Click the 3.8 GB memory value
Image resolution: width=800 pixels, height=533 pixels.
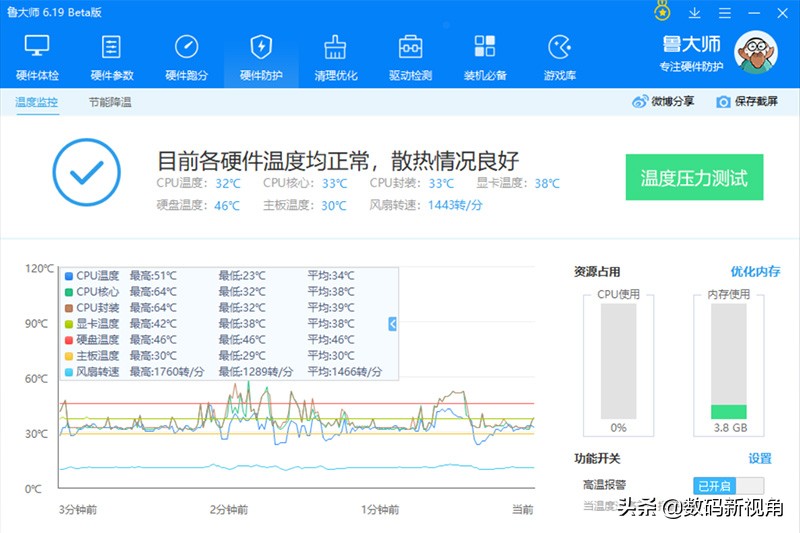(730, 428)
